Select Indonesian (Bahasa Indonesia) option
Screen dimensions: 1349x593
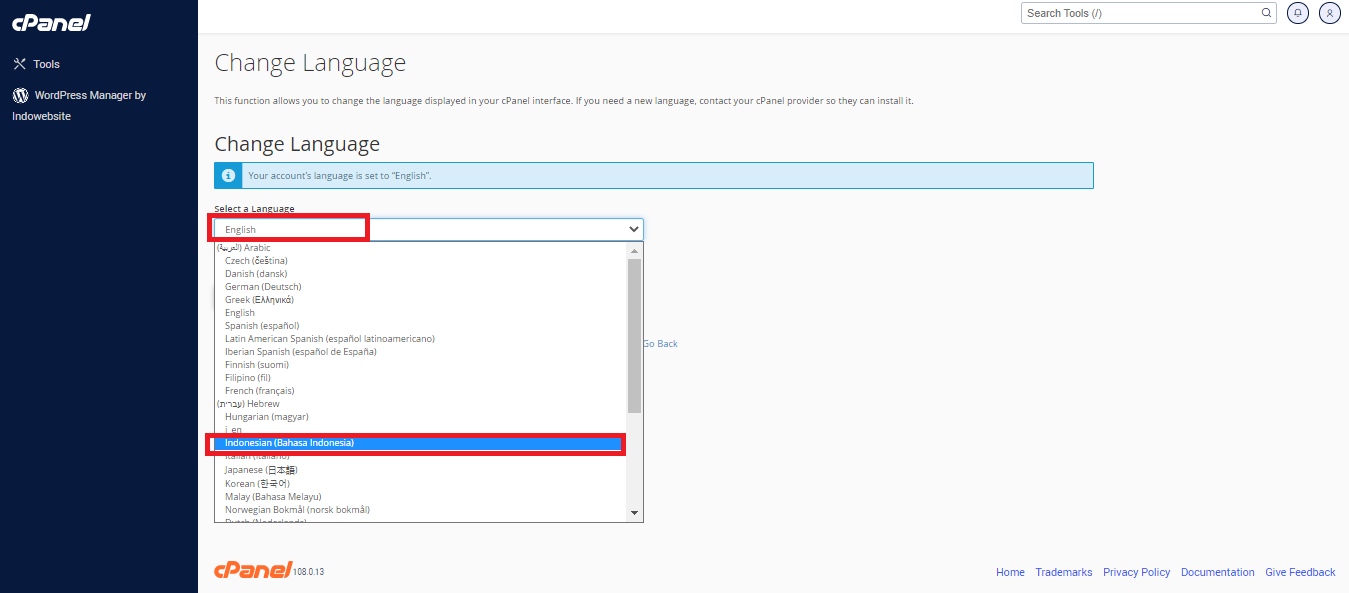[290, 443]
